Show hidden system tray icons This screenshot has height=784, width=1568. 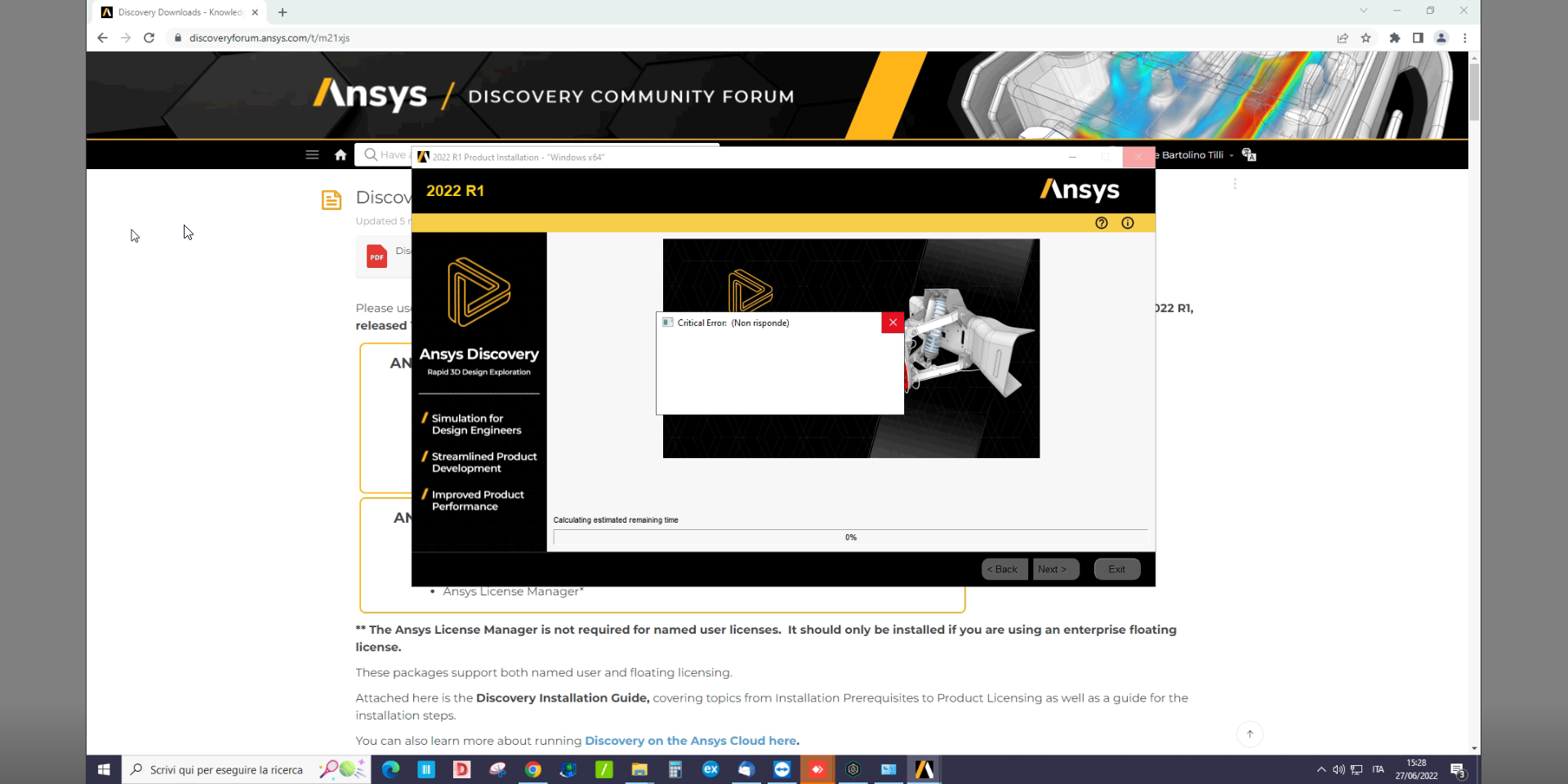click(1321, 769)
